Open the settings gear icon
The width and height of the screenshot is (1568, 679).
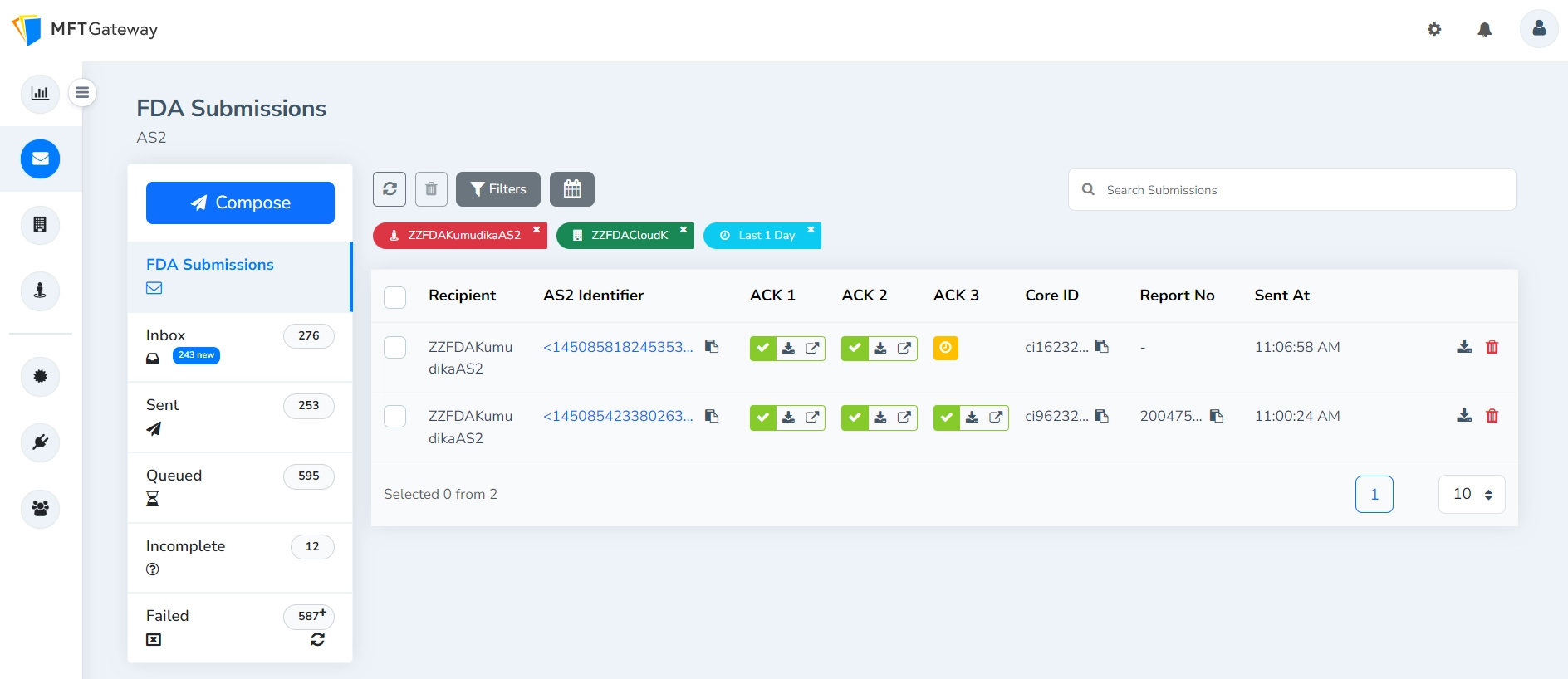pyautogui.click(x=1434, y=30)
